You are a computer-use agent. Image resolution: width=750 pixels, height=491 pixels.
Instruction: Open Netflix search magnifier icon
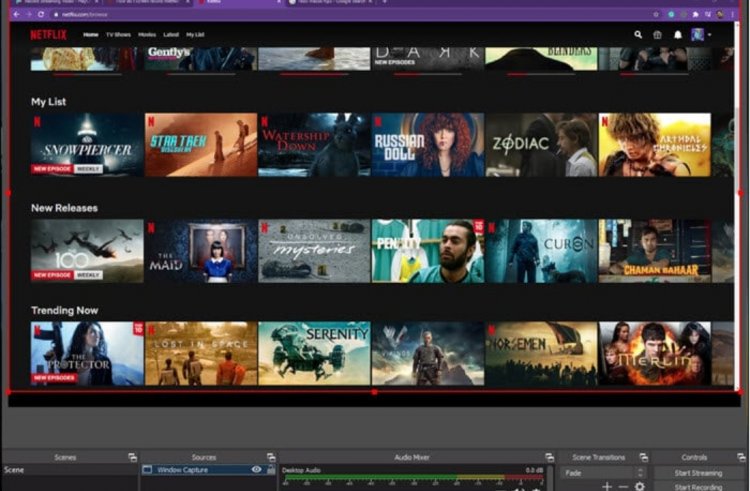(638, 34)
